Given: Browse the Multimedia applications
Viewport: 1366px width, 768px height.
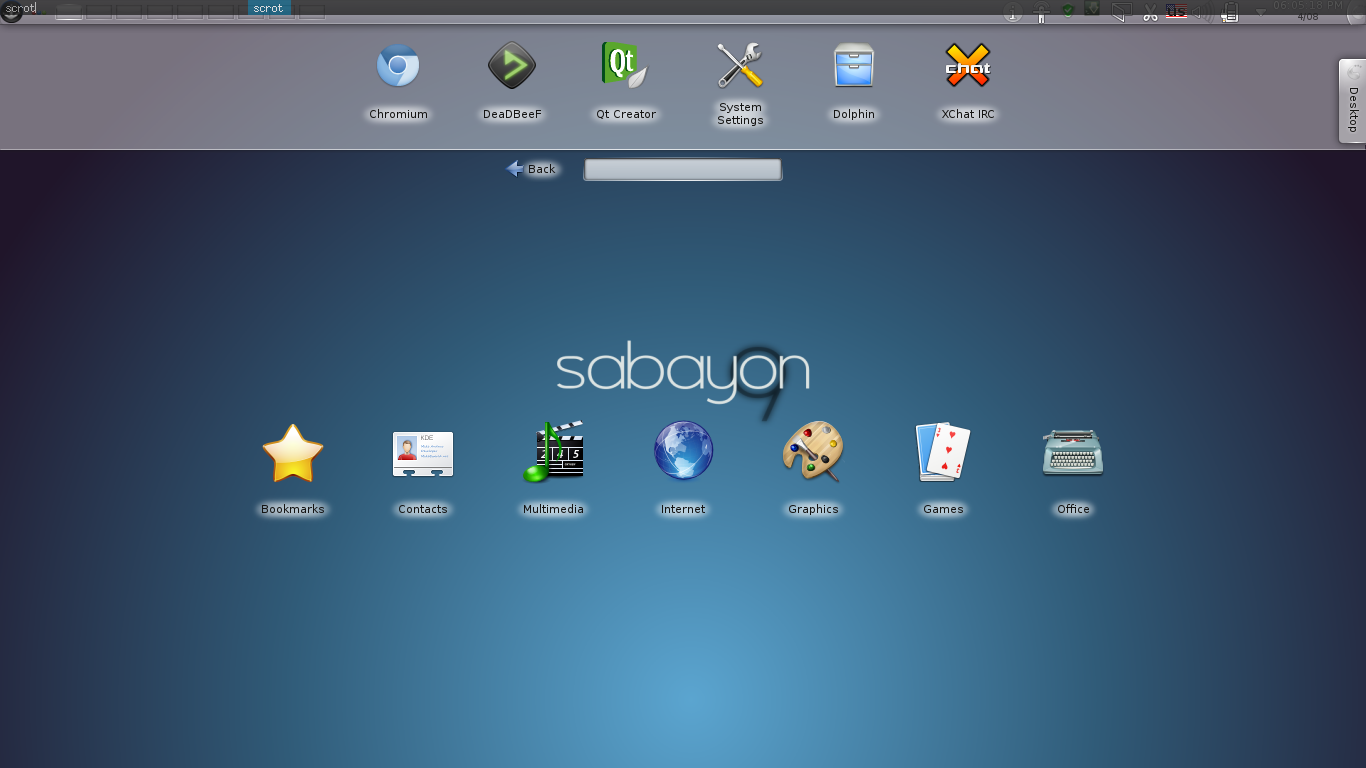Looking at the screenshot, I should (553, 469).
